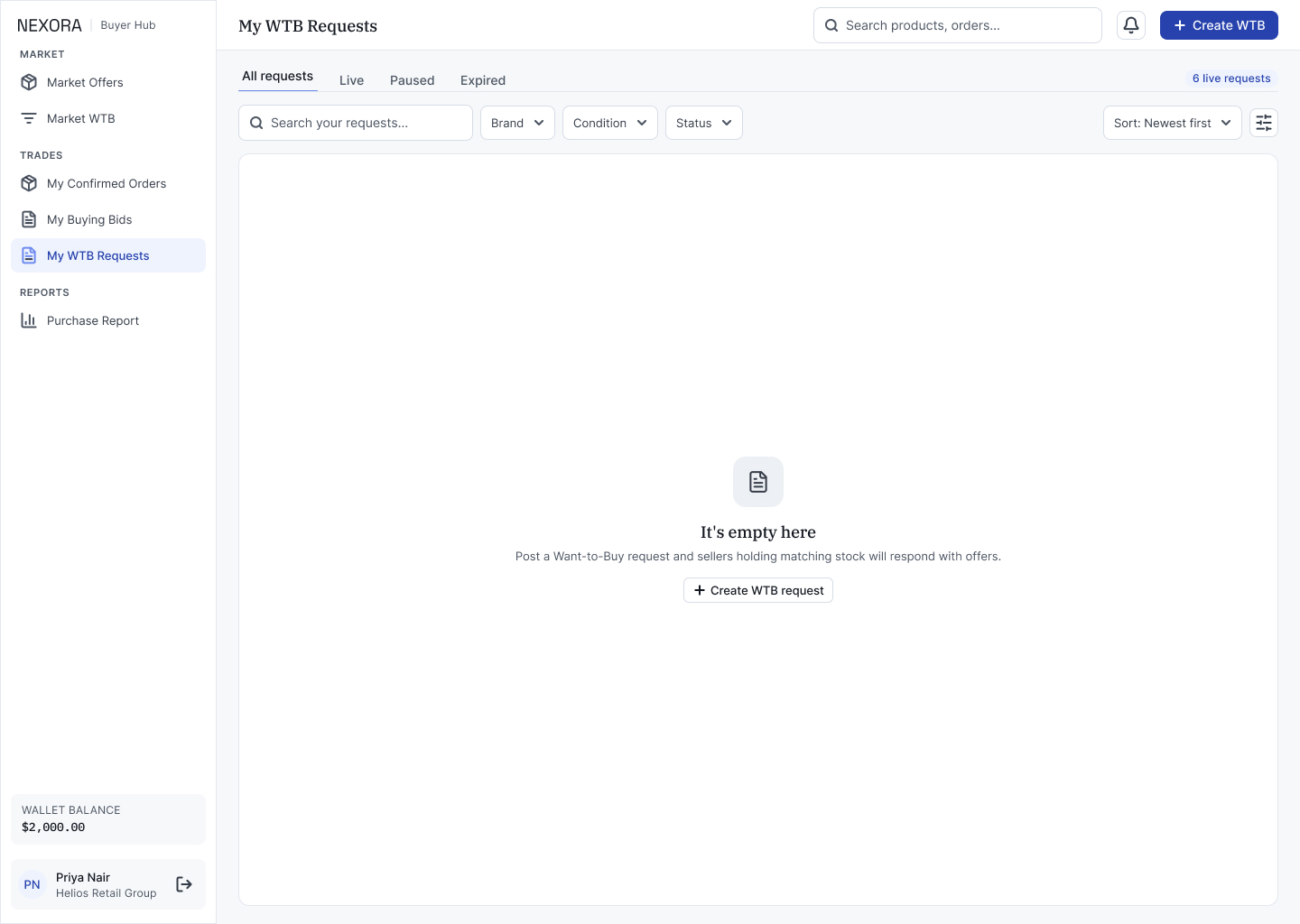Open the Purchase Report page
This screenshot has width=1300, height=924.
(108, 320)
